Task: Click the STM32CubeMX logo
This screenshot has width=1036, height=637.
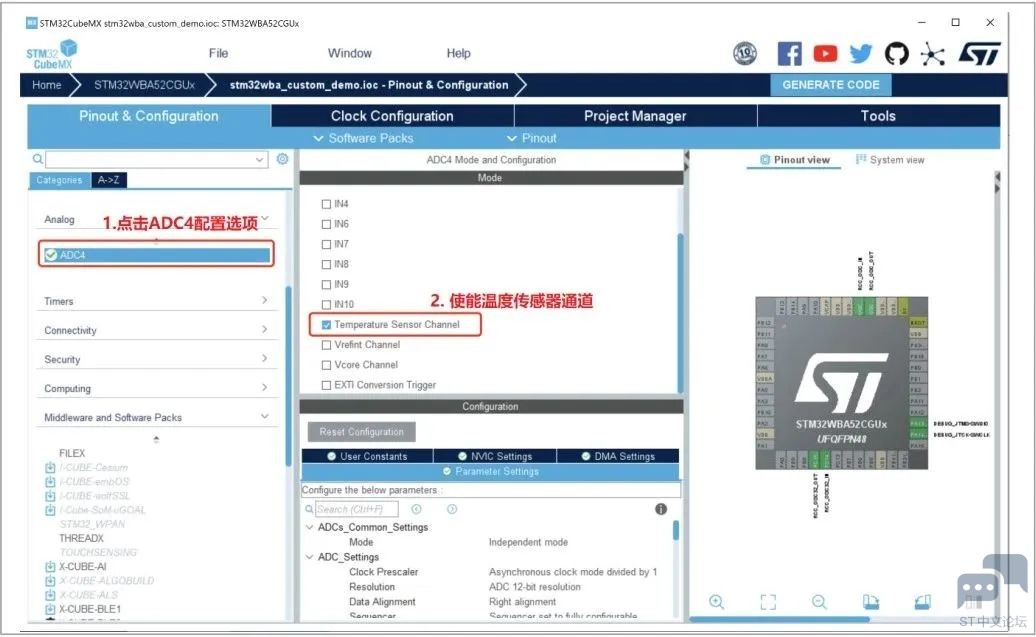Action: [52, 54]
